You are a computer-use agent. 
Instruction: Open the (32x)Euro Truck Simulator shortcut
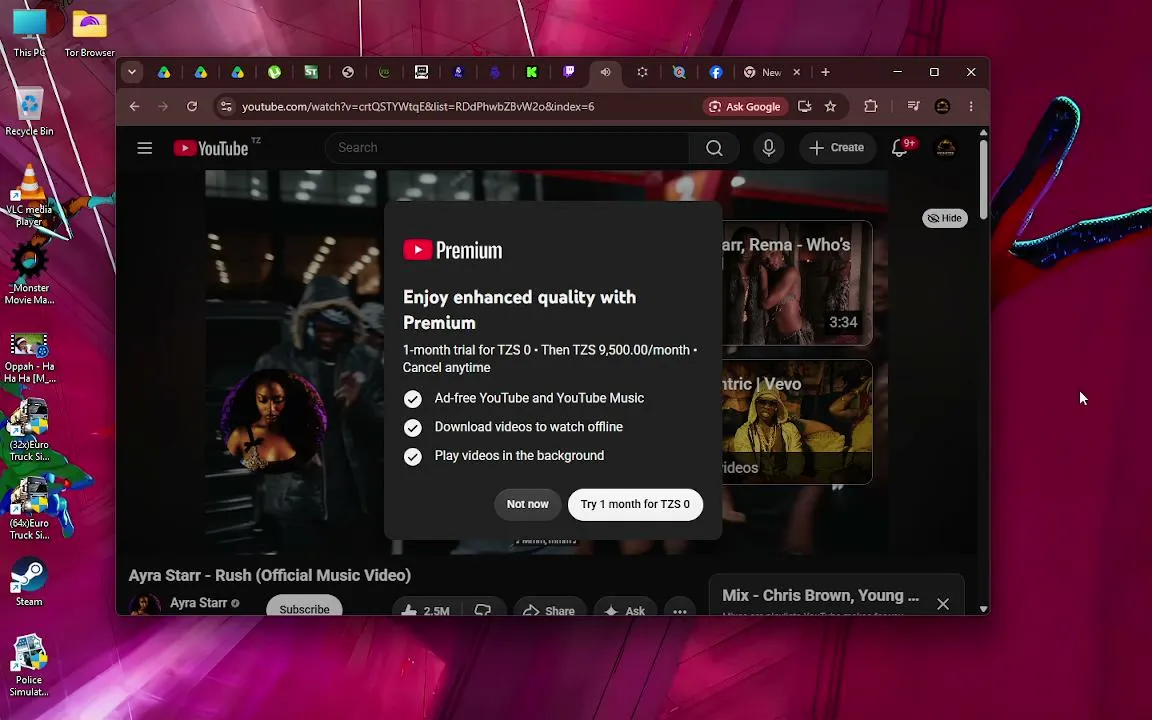29,430
